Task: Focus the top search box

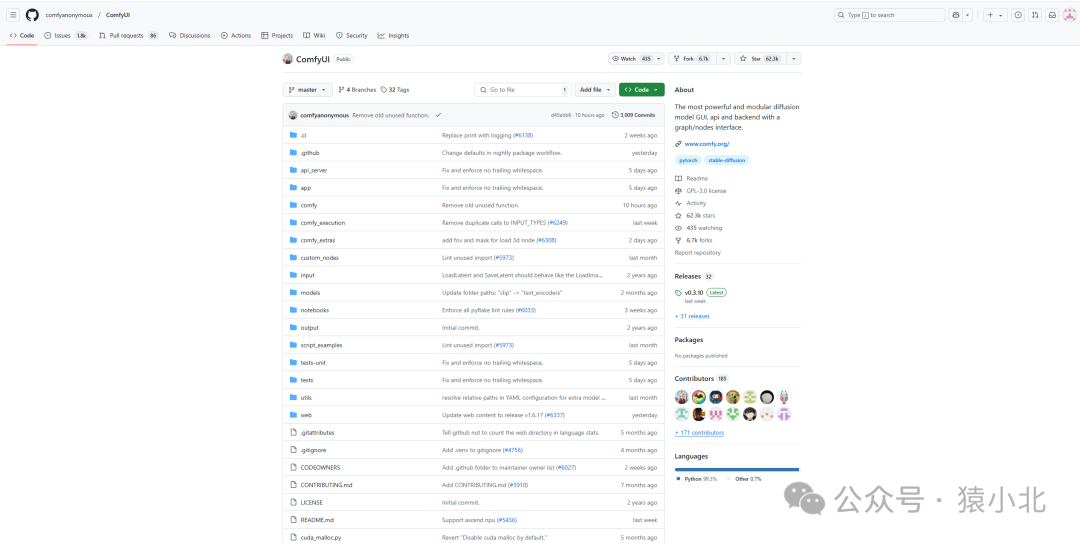Action: (x=890, y=14)
